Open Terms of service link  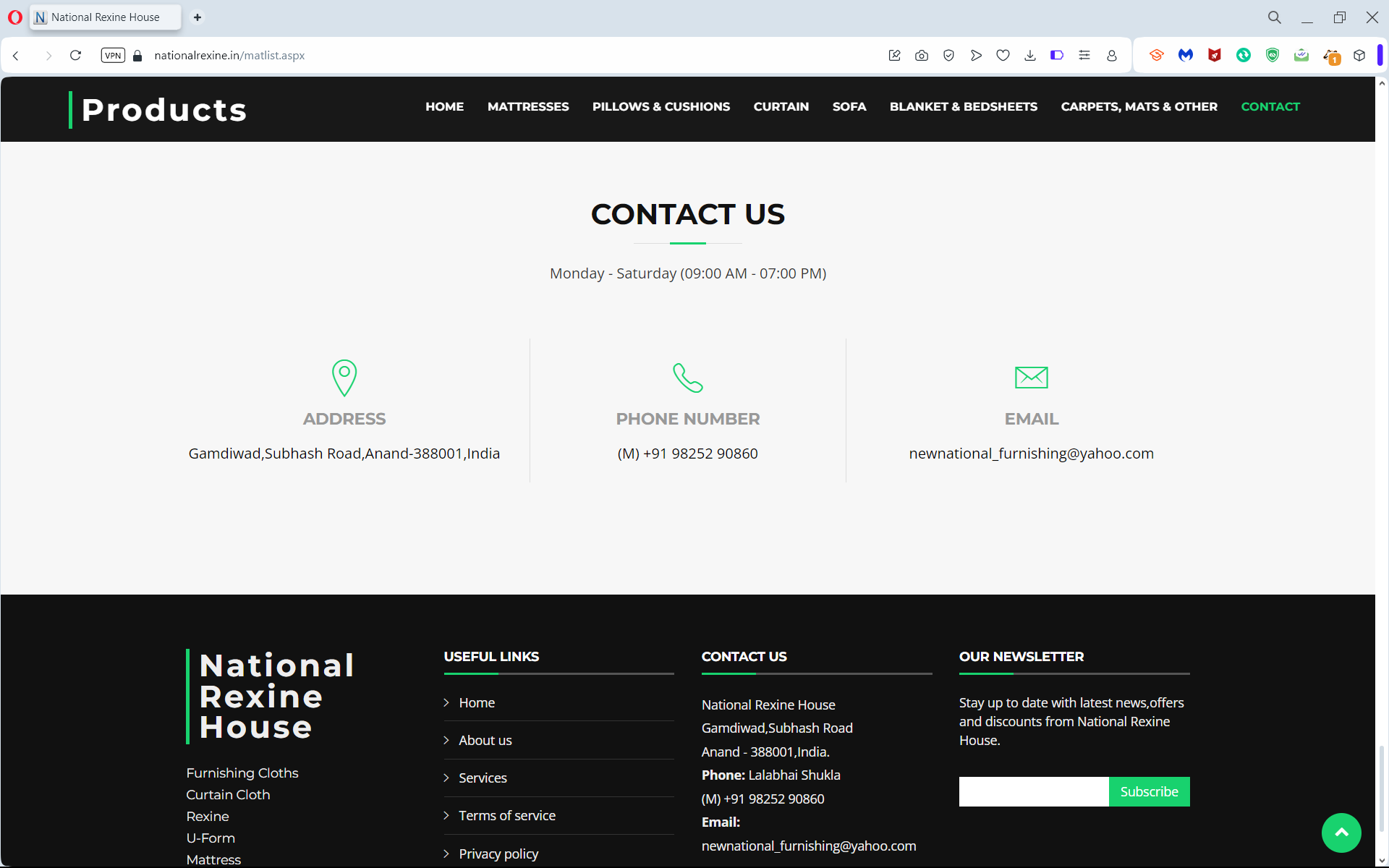click(x=507, y=815)
